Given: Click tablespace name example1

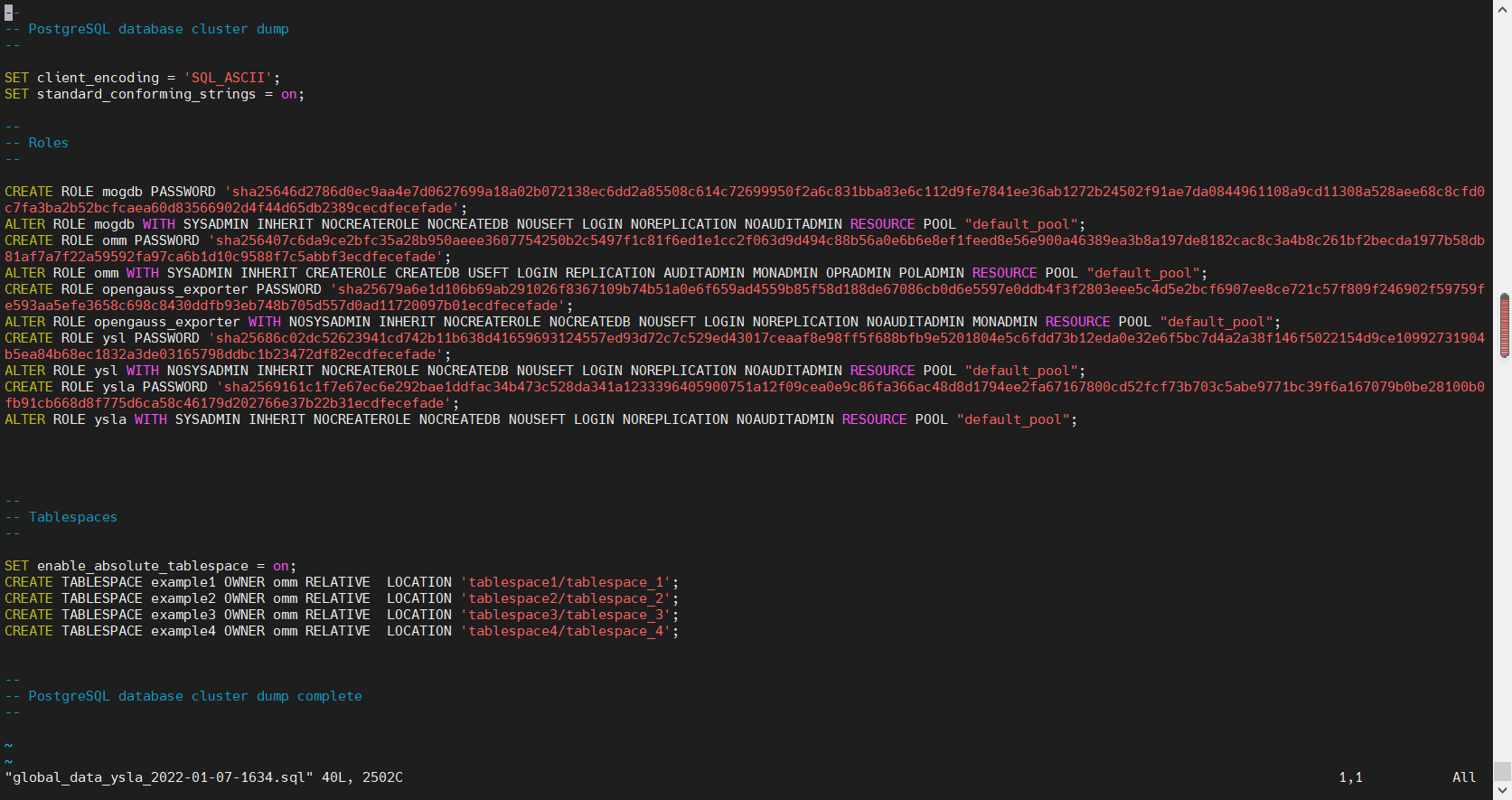Looking at the screenshot, I should click(183, 582).
